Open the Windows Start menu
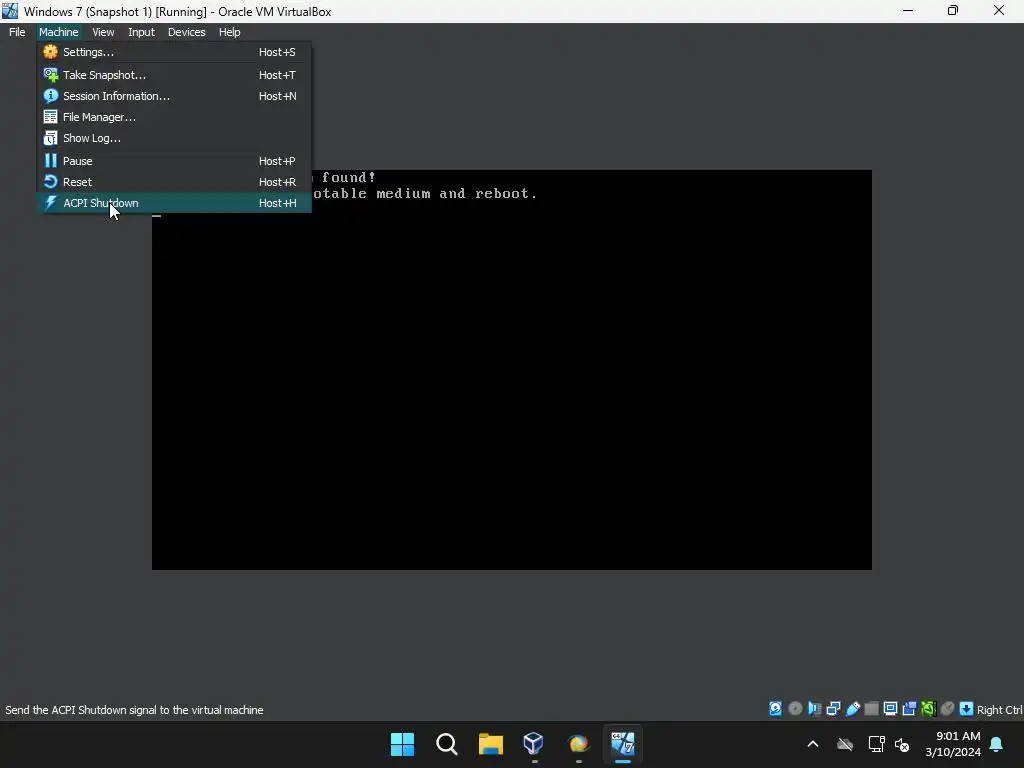Viewport: 1024px width, 768px height. (402, 744)
